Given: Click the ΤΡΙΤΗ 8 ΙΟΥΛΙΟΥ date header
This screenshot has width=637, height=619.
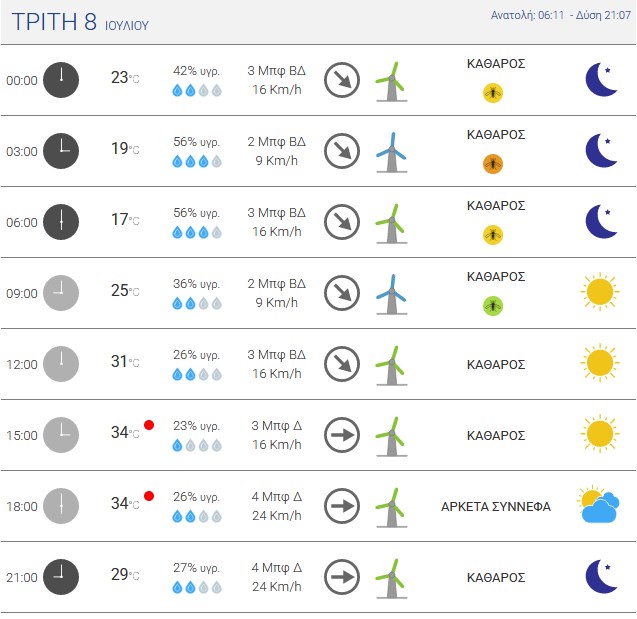Looking at the screenshot, I should click(80, 23).
